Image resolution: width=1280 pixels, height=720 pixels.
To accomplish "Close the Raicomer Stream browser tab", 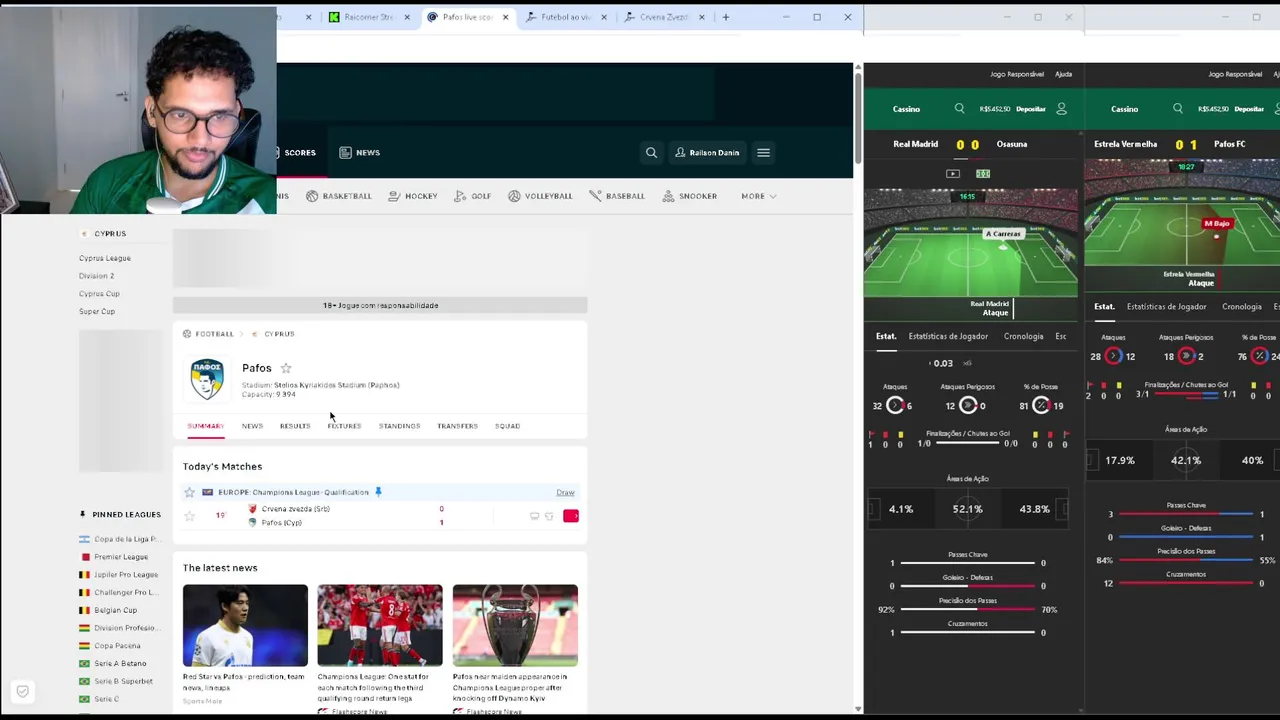I will click(407, 17).
